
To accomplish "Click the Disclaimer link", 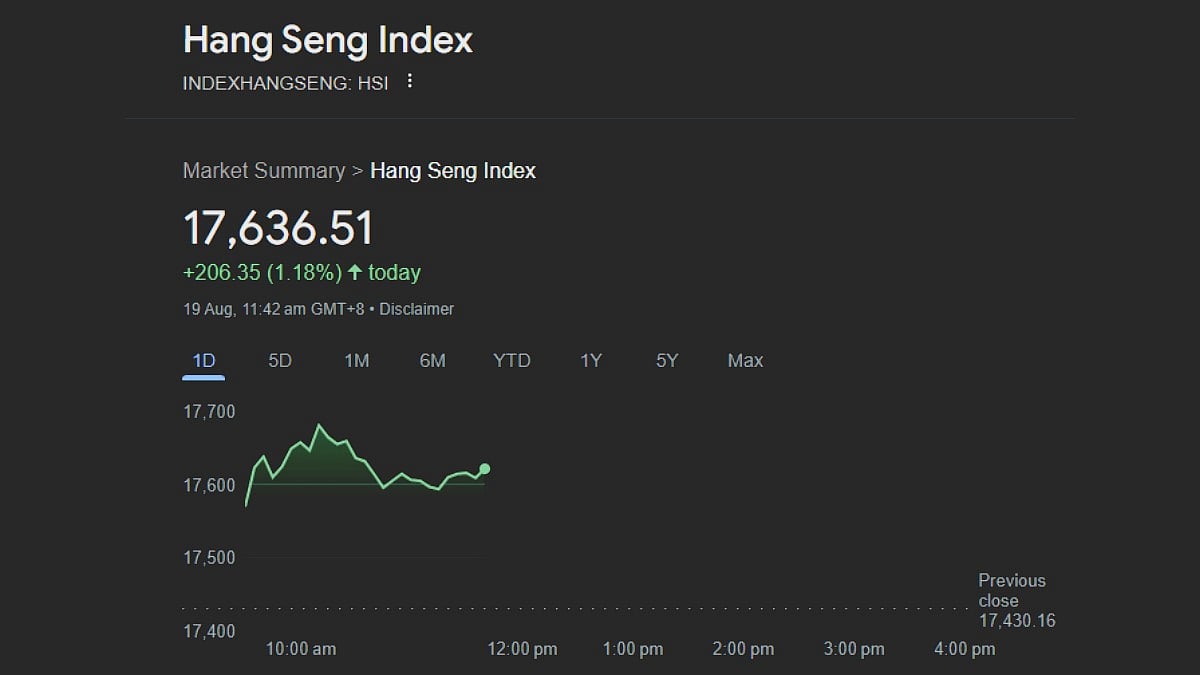I will pos(416,310).
